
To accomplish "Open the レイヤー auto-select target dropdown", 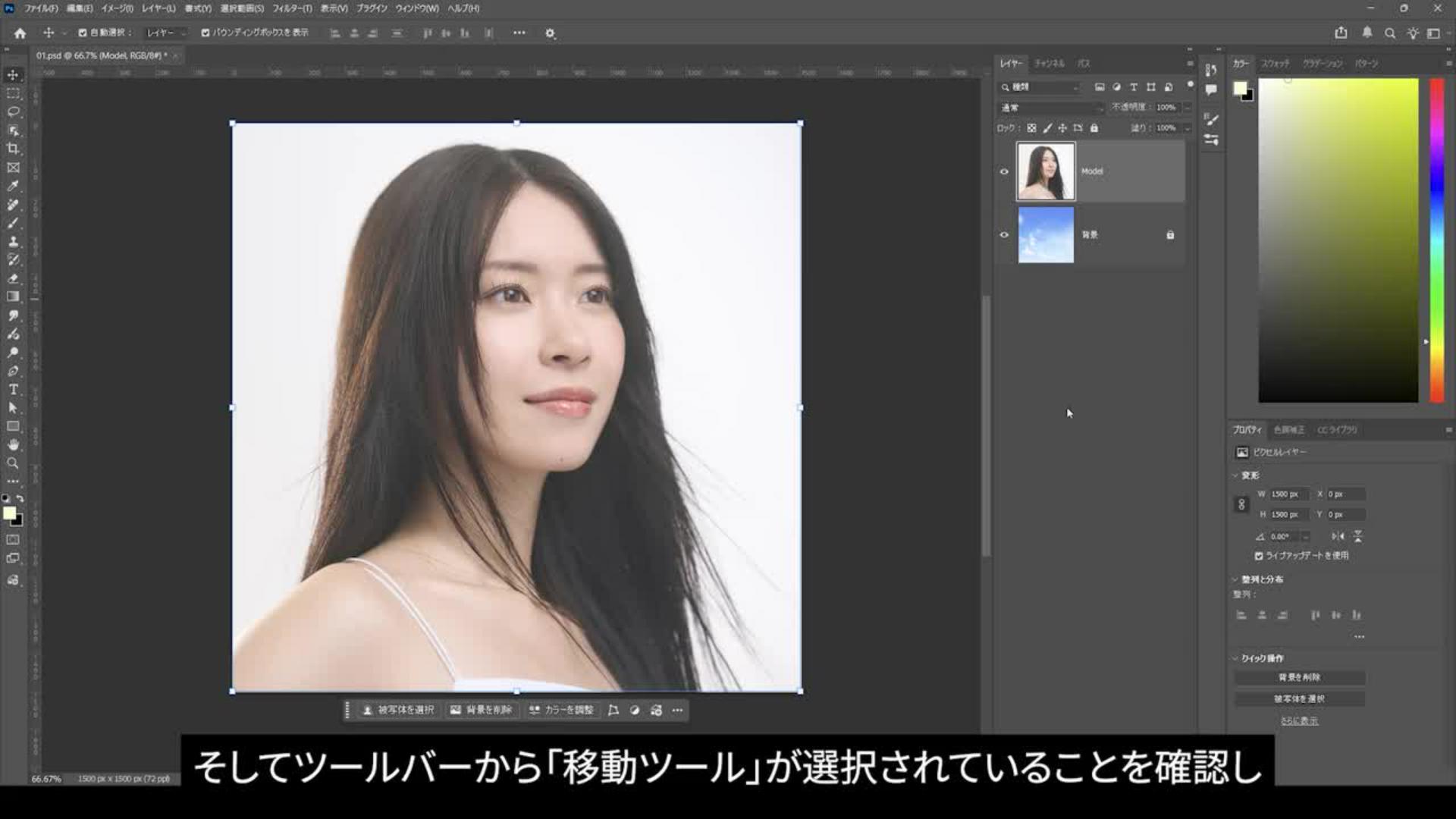I will pos(166,33).
